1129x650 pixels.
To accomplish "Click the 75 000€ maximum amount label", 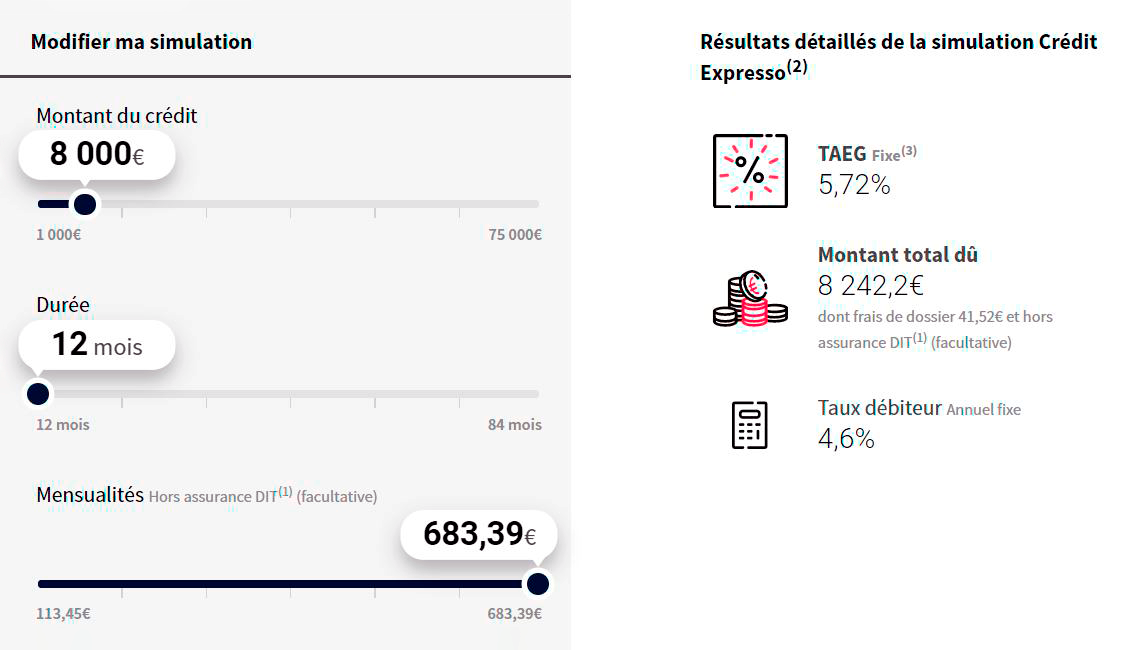I will [x=515, y=235].
